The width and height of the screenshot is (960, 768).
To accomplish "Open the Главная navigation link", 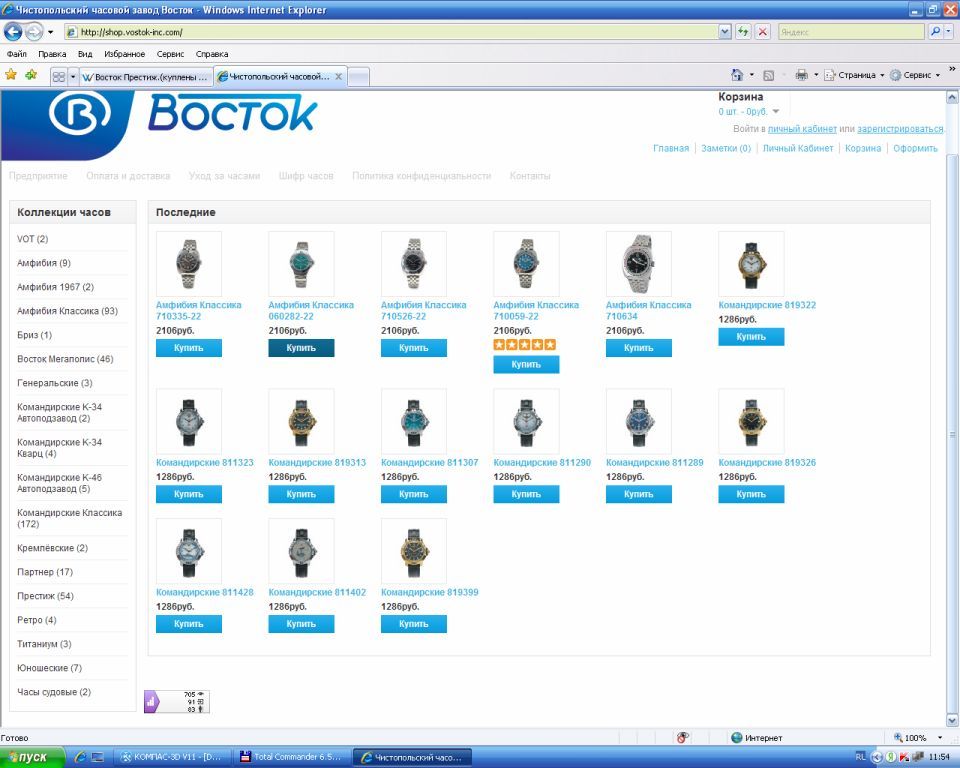I will [x=670, y=148].
